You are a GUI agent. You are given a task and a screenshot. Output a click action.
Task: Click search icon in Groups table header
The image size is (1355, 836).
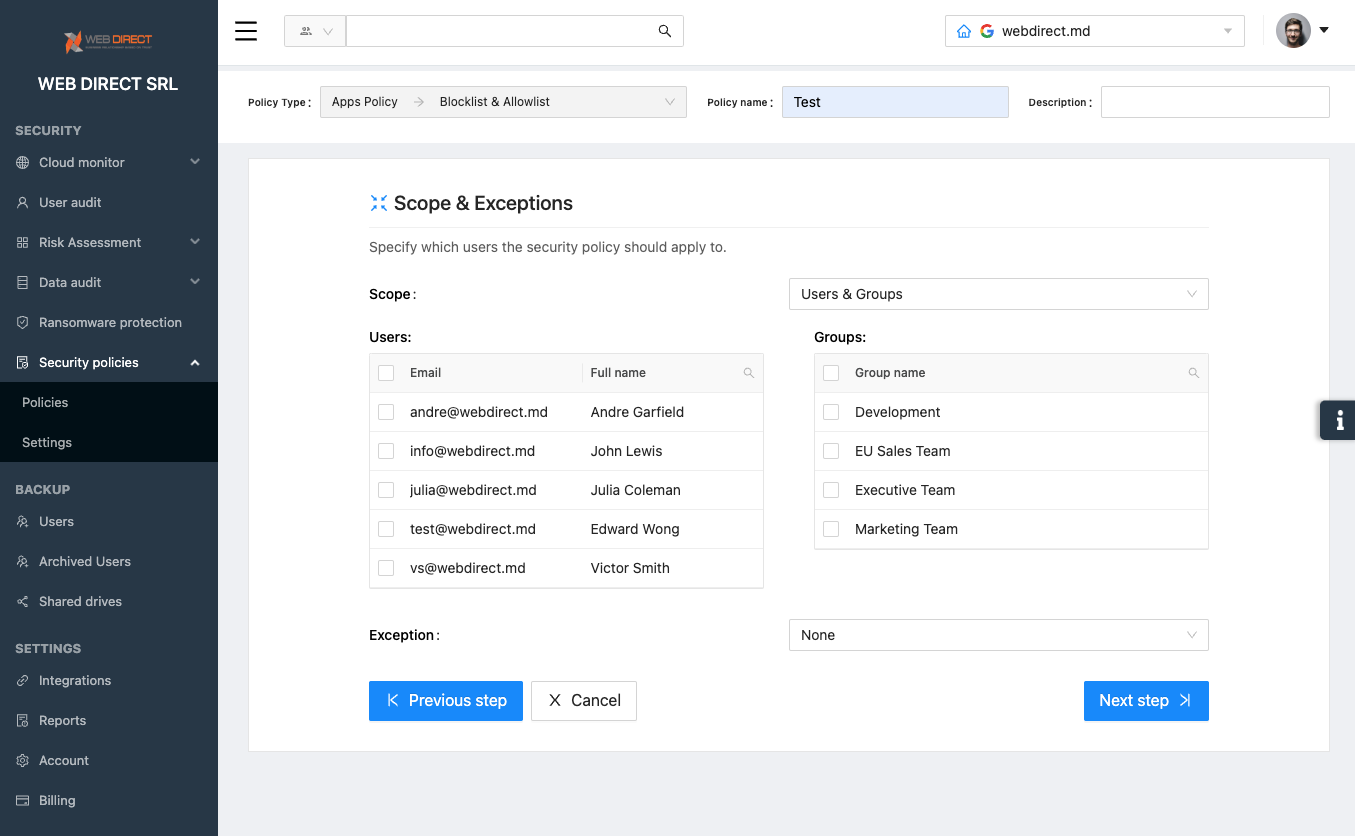click(x=1193, y=373)
